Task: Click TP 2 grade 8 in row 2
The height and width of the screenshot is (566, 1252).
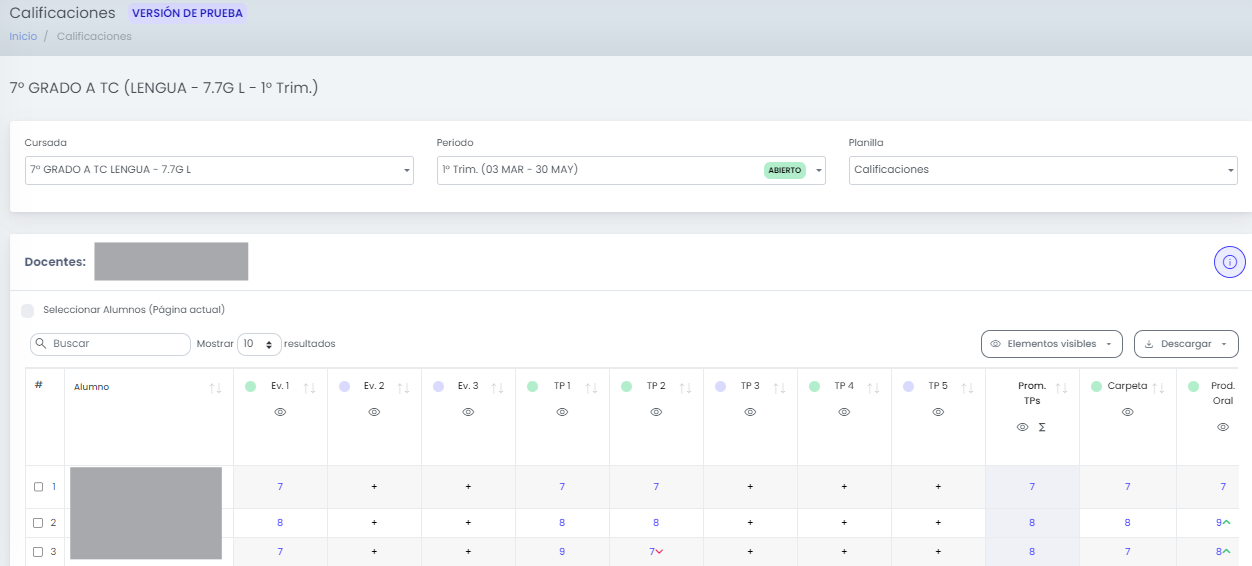Action: pos(656,523)
